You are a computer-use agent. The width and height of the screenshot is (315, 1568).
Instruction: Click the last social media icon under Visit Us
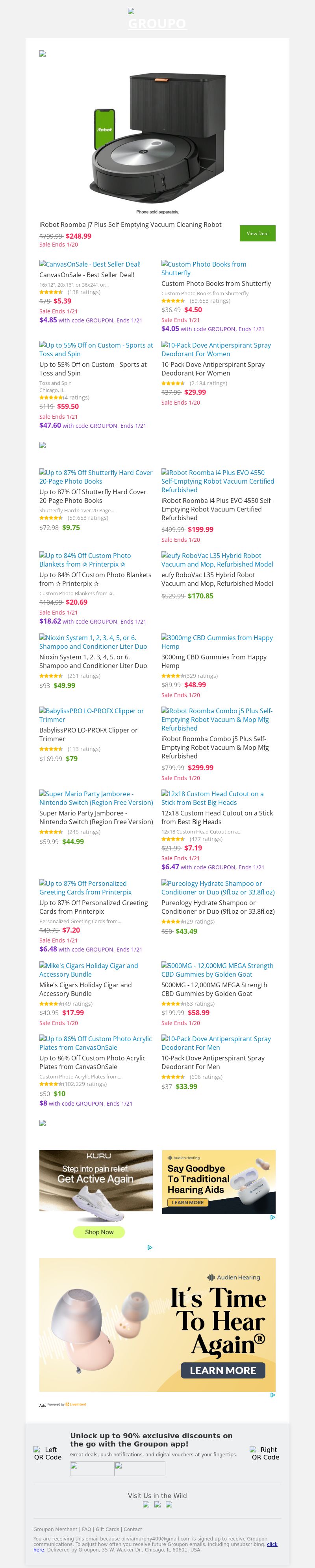(169, 1504)
